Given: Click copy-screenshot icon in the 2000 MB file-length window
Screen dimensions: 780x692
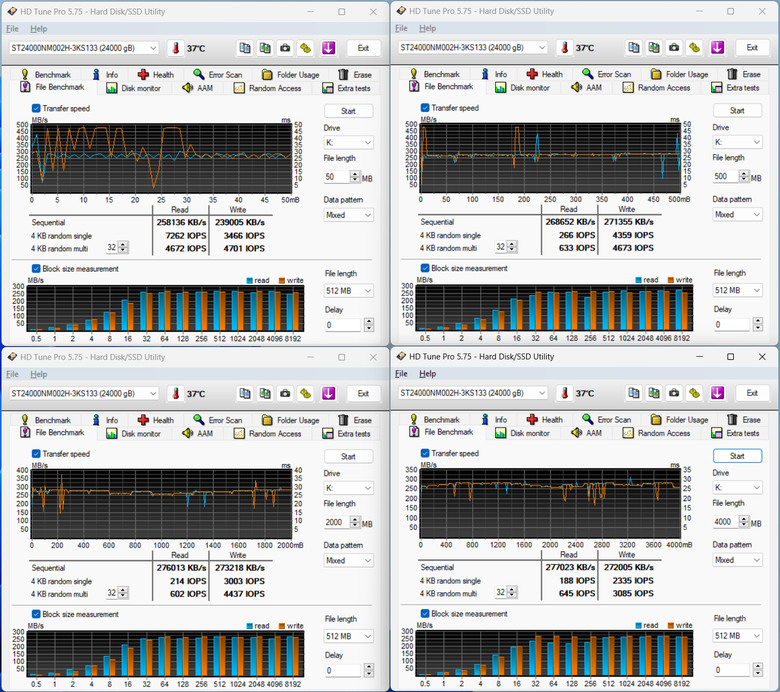Looking at the screenshot, I should point(265,394).
